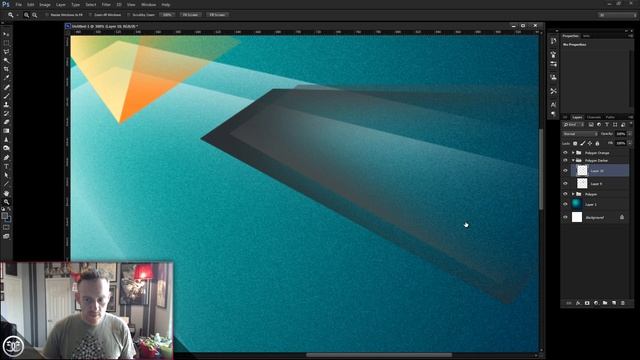Select the History Brush tool
Image resolution: width=640 pixels, height=360 pixels.
(6, 113)
